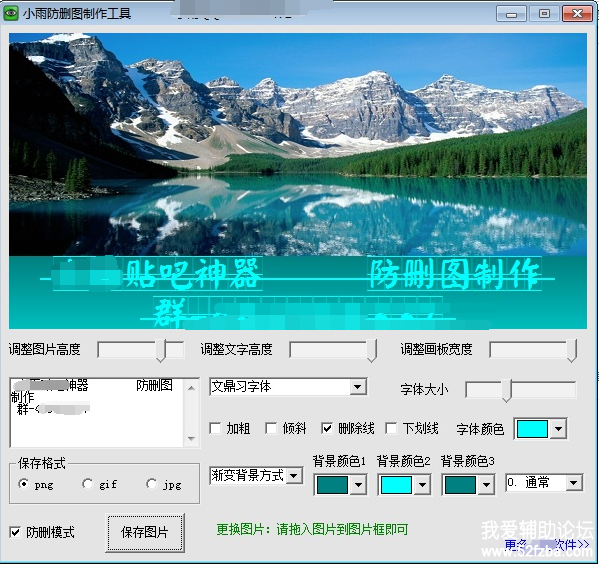Screen dimensions: 600x565
Task: Click the dark teal 背景颜色1 swatch
Action: point(333,485)
